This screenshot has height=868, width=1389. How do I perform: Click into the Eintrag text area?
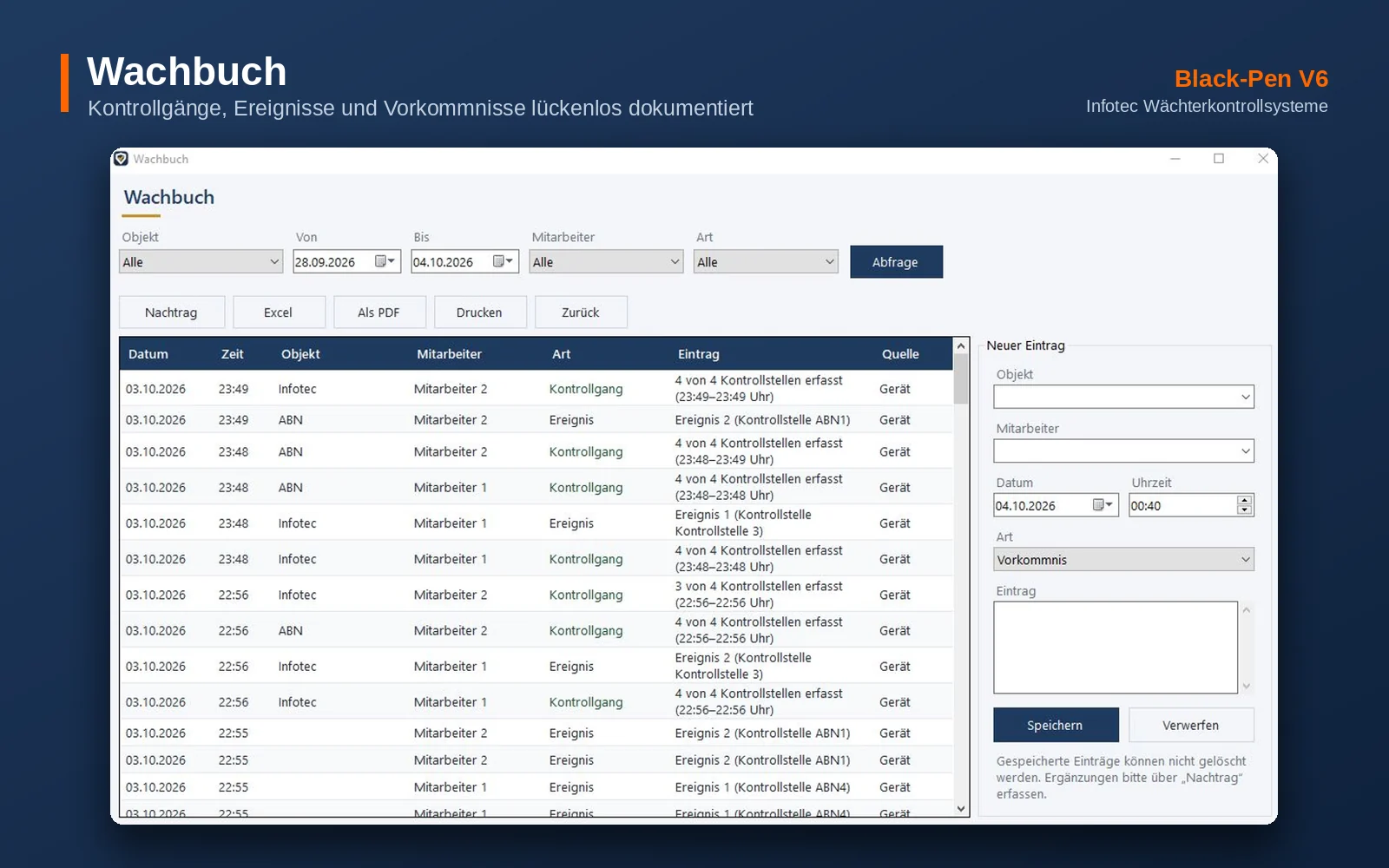[x=1116, y=648]
